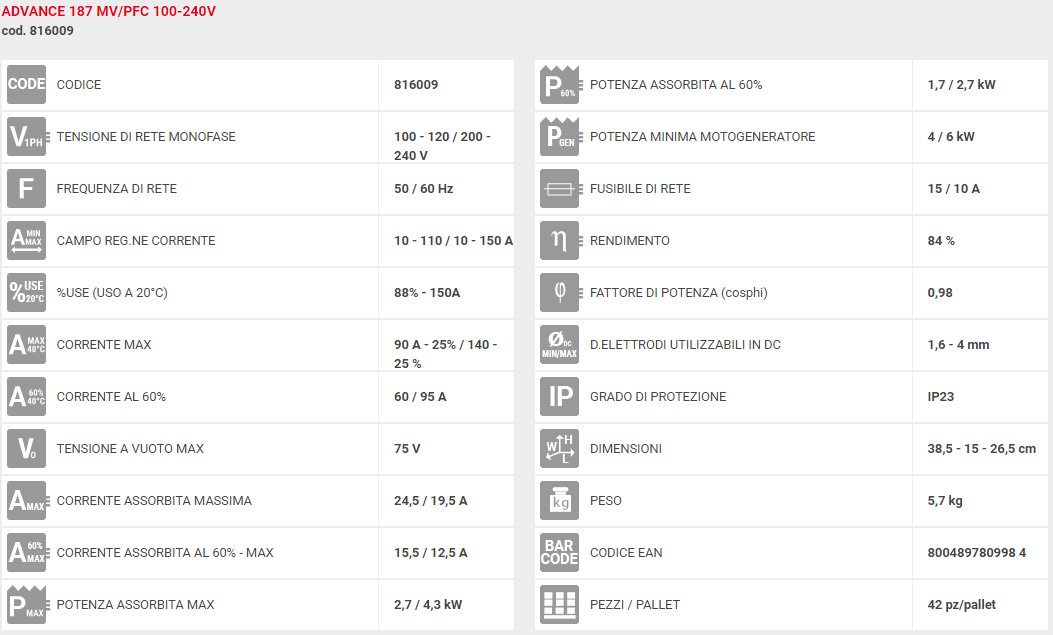This screenshot has height=635, width=1053.
Task: Select the '1,6 - 4 mm' electrode value
Action: pyautogui.click(x=958, y=345)
